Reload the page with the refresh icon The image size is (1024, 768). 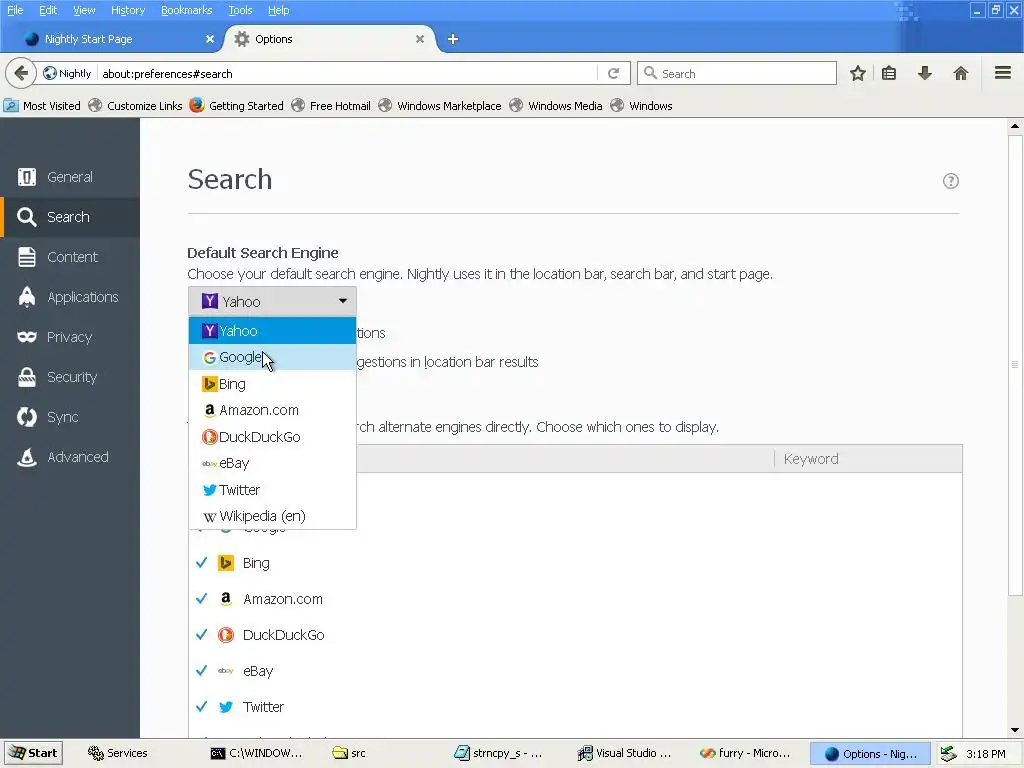[x=613, y=73]
